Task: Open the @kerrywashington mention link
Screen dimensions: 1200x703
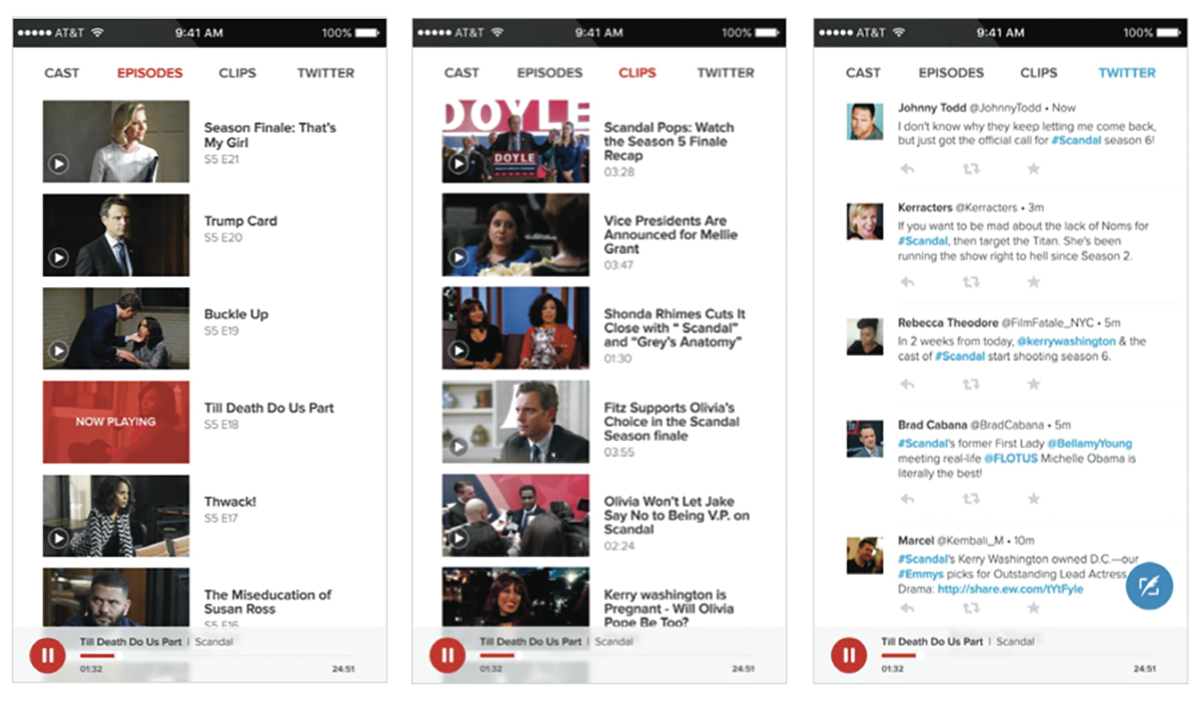Action: pyautogui.click(x=1066, y=341)
